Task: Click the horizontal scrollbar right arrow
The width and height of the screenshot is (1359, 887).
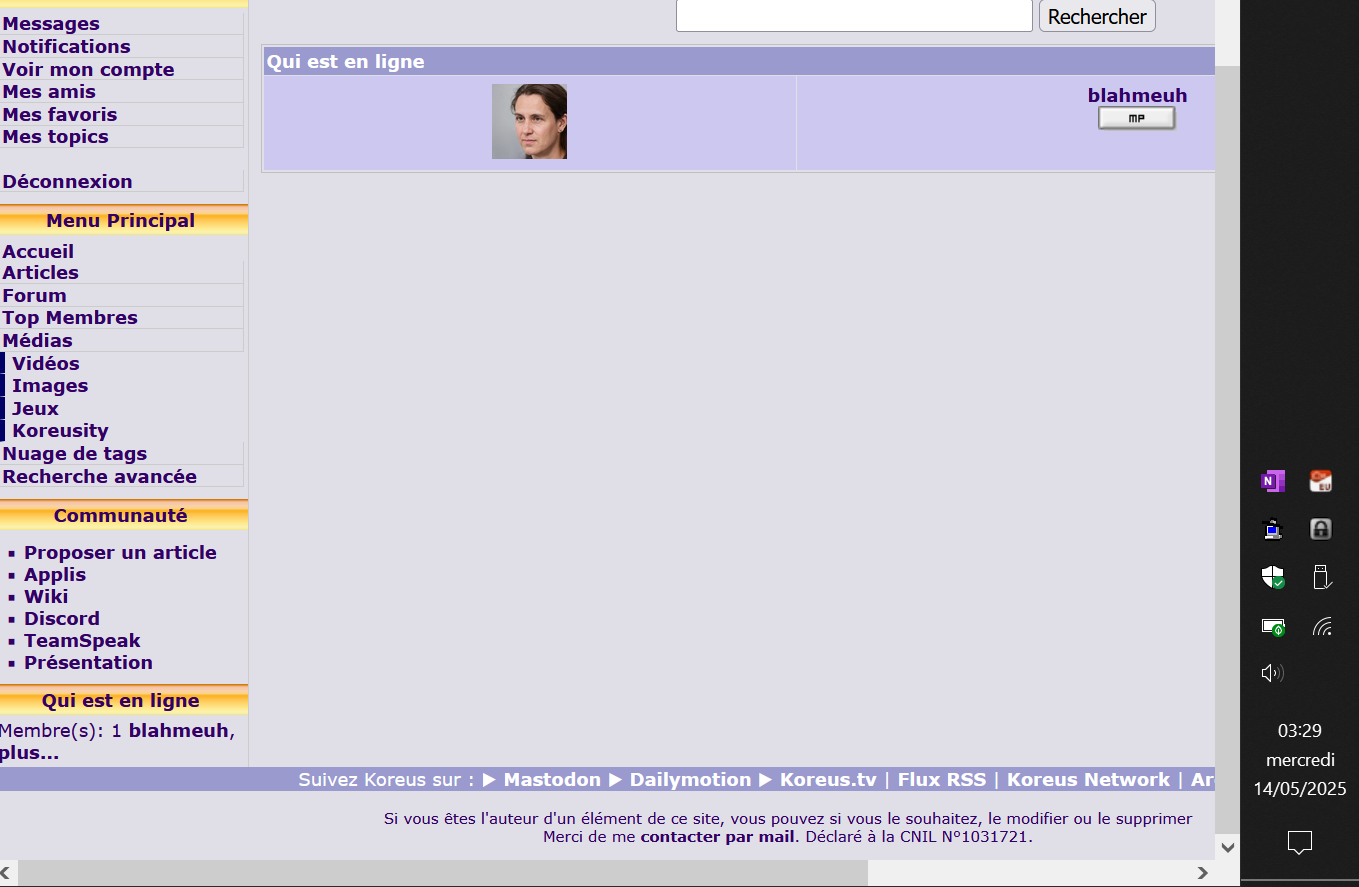Action: 1202,873
